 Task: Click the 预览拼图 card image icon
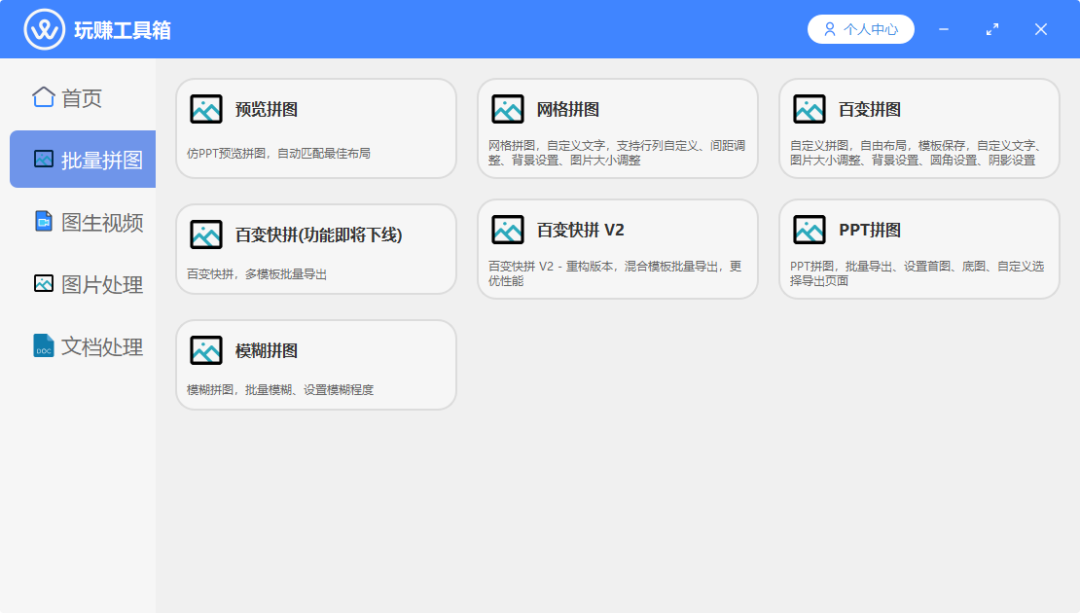(206, 109)
